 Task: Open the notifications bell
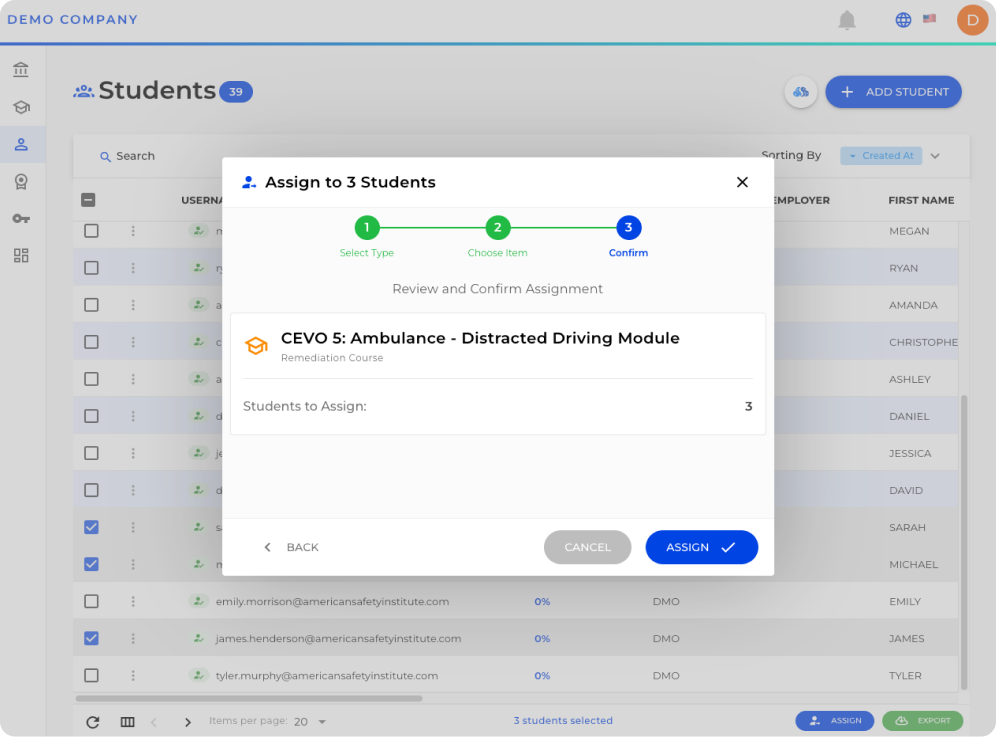click(847, 20)
